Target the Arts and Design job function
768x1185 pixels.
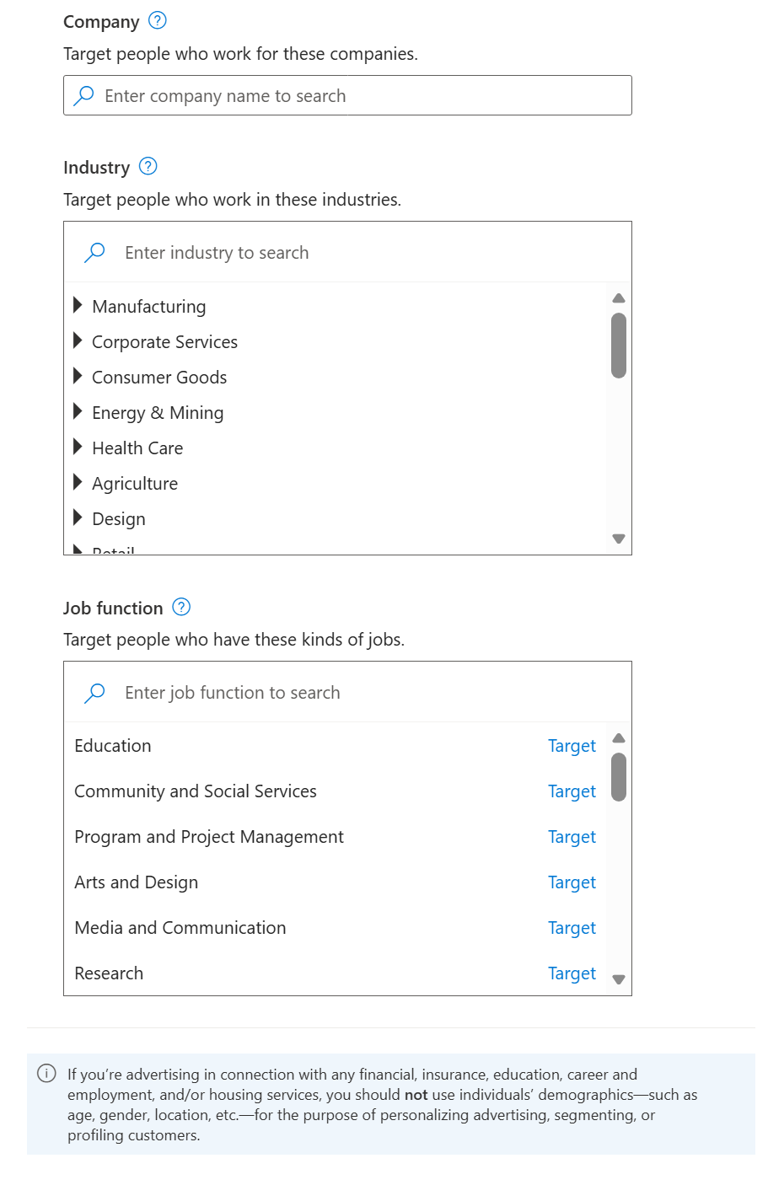pyautogui.click(x=572, y=882)
